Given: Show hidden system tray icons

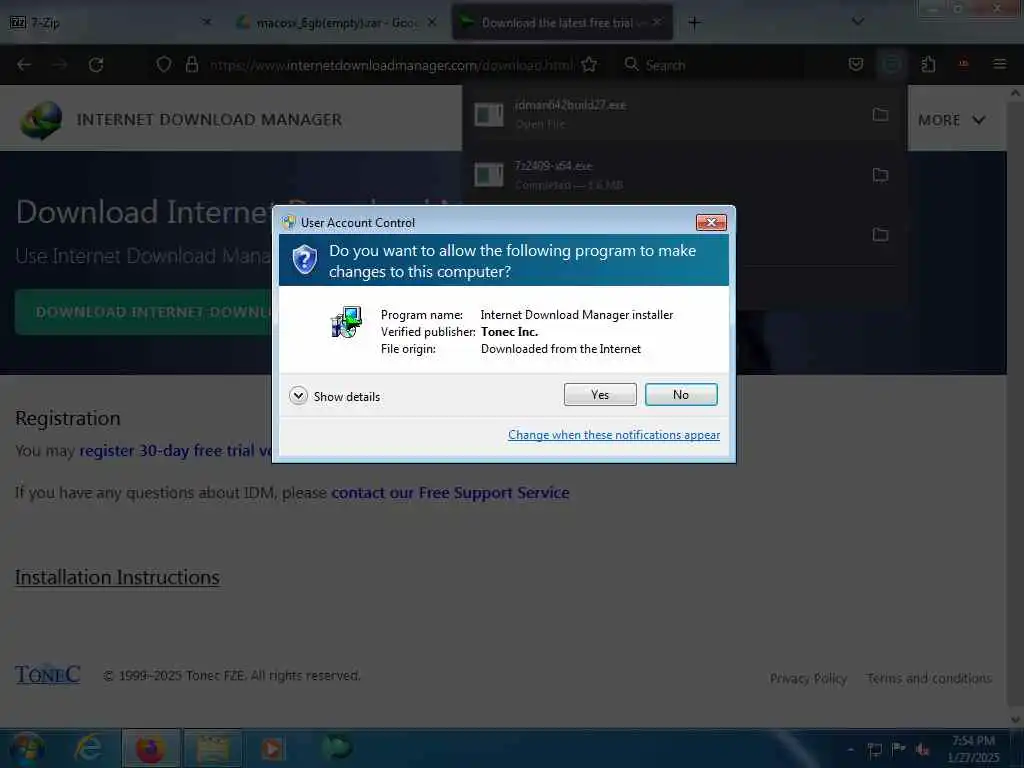Looking at the screenshot, I should pyautogui.click(x=850, y=749).
